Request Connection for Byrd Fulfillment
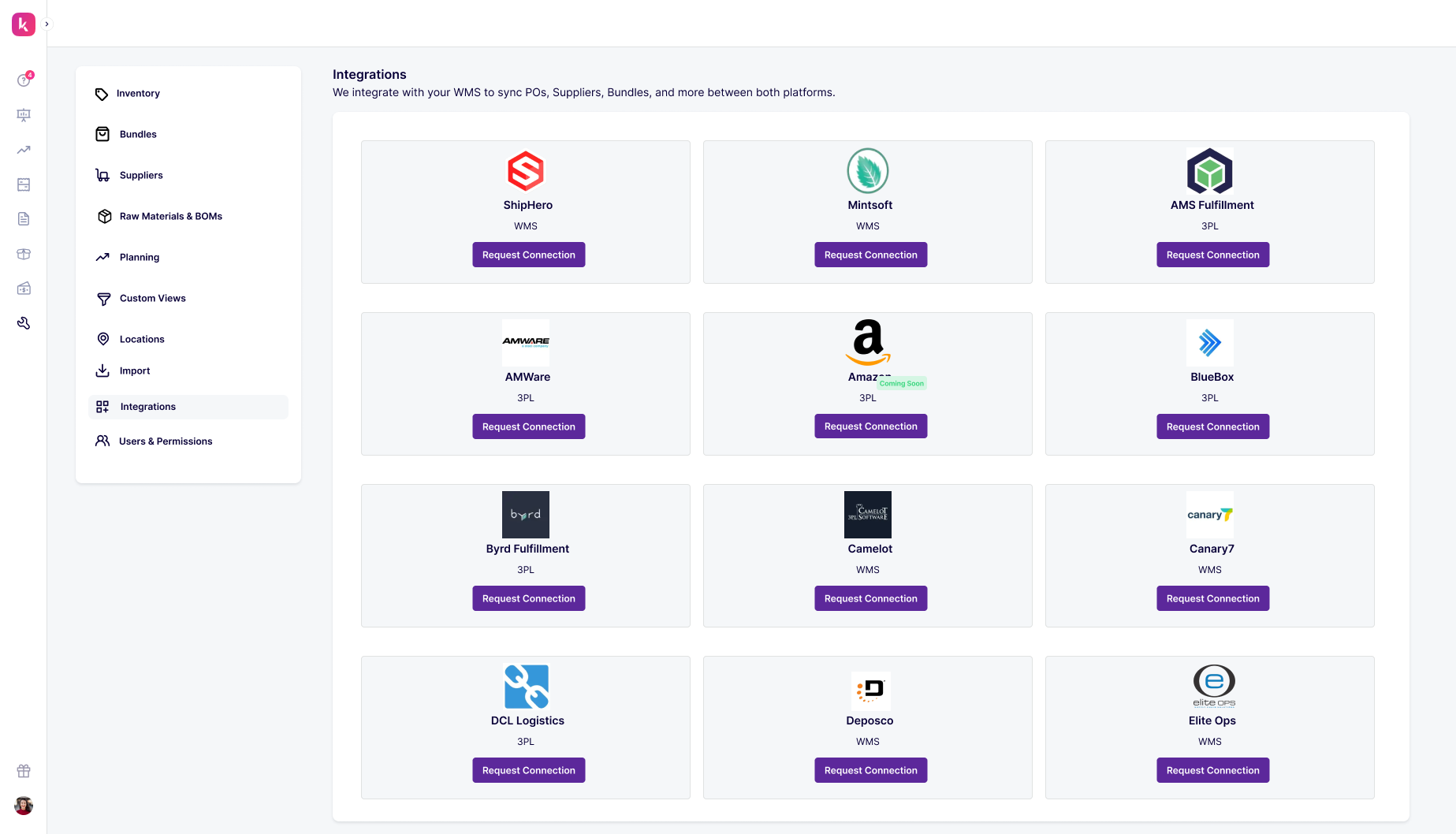1456x834 pixels. (x=529, y=598)
